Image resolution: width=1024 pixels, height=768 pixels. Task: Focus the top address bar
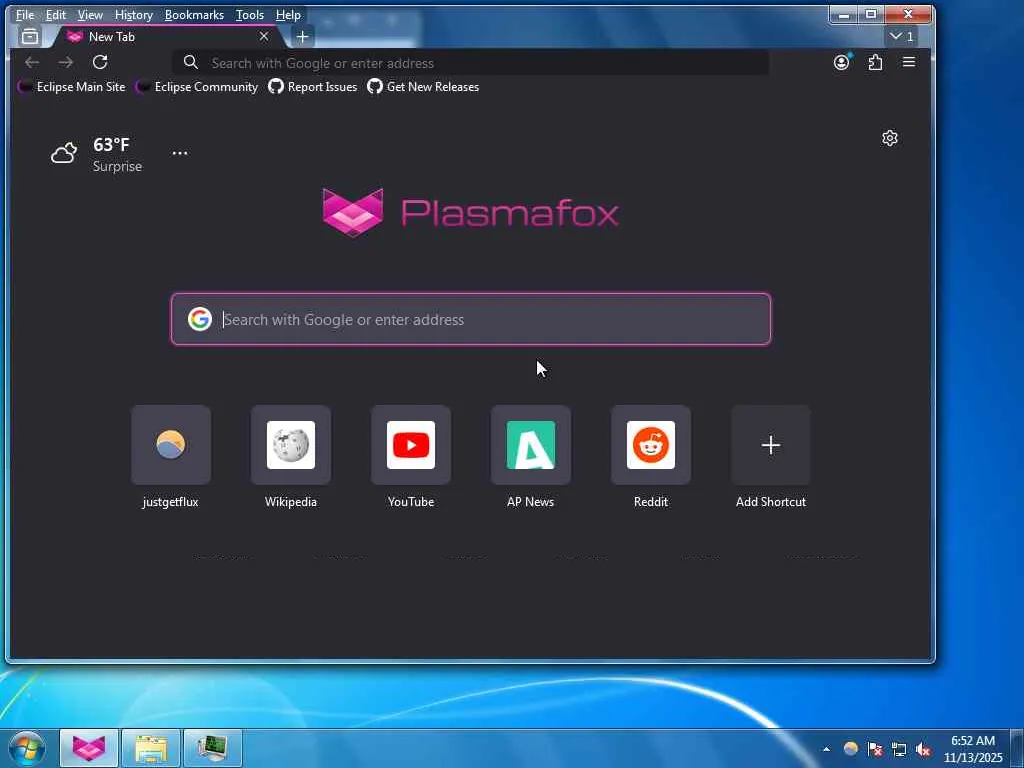(470, 63)
